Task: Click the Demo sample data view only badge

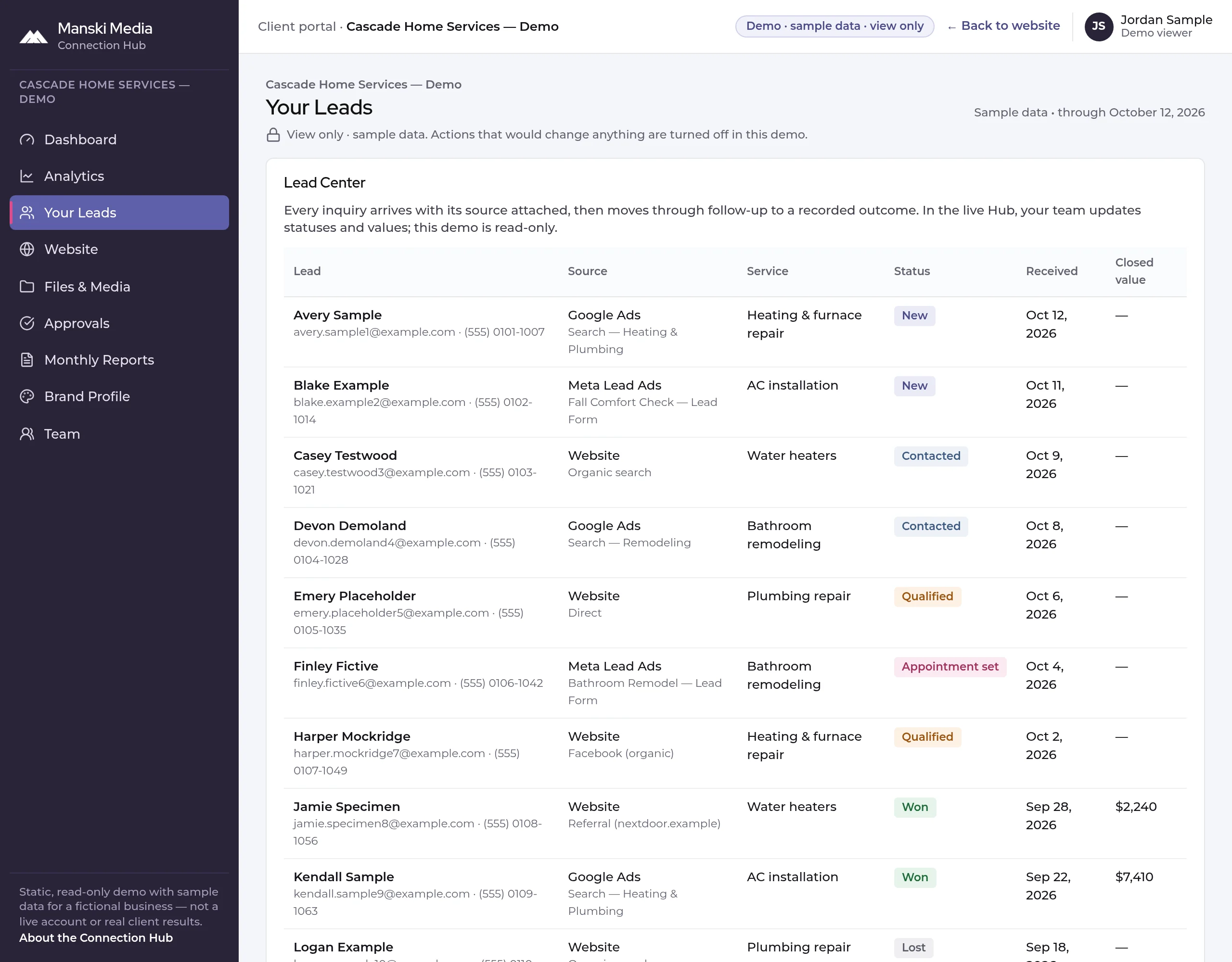Action: tap(835, 26)
